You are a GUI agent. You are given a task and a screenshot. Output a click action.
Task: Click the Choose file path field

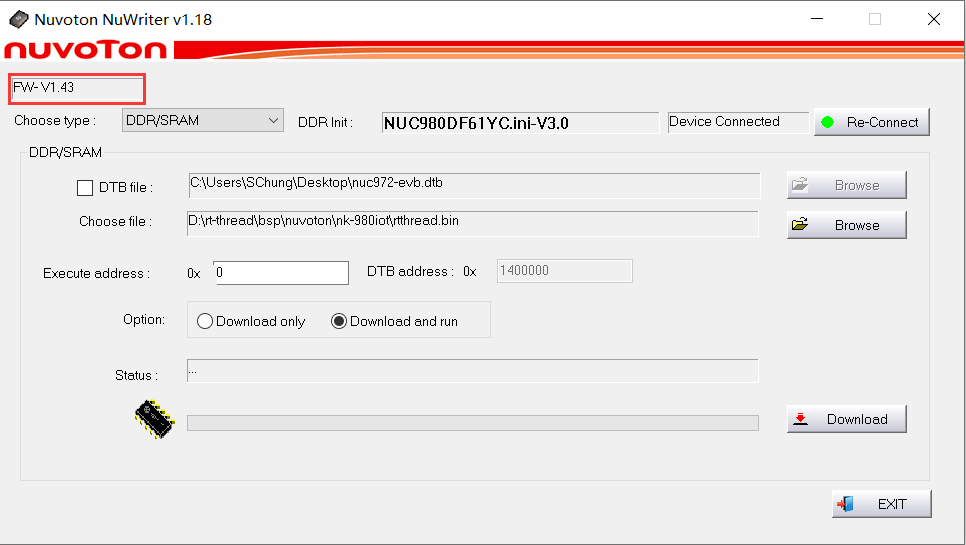(x=473, y=224)
